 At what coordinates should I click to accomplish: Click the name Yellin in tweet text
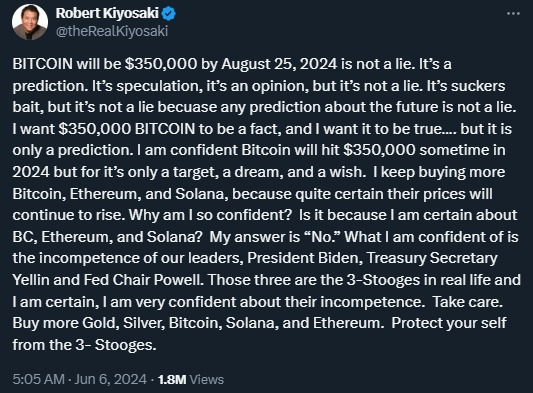click(x=31, y=280)
